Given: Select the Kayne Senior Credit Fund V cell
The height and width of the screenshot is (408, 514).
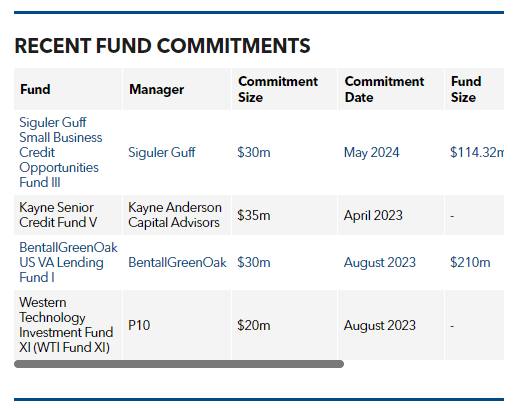Looking at the screenshot, I should point(68,215).
